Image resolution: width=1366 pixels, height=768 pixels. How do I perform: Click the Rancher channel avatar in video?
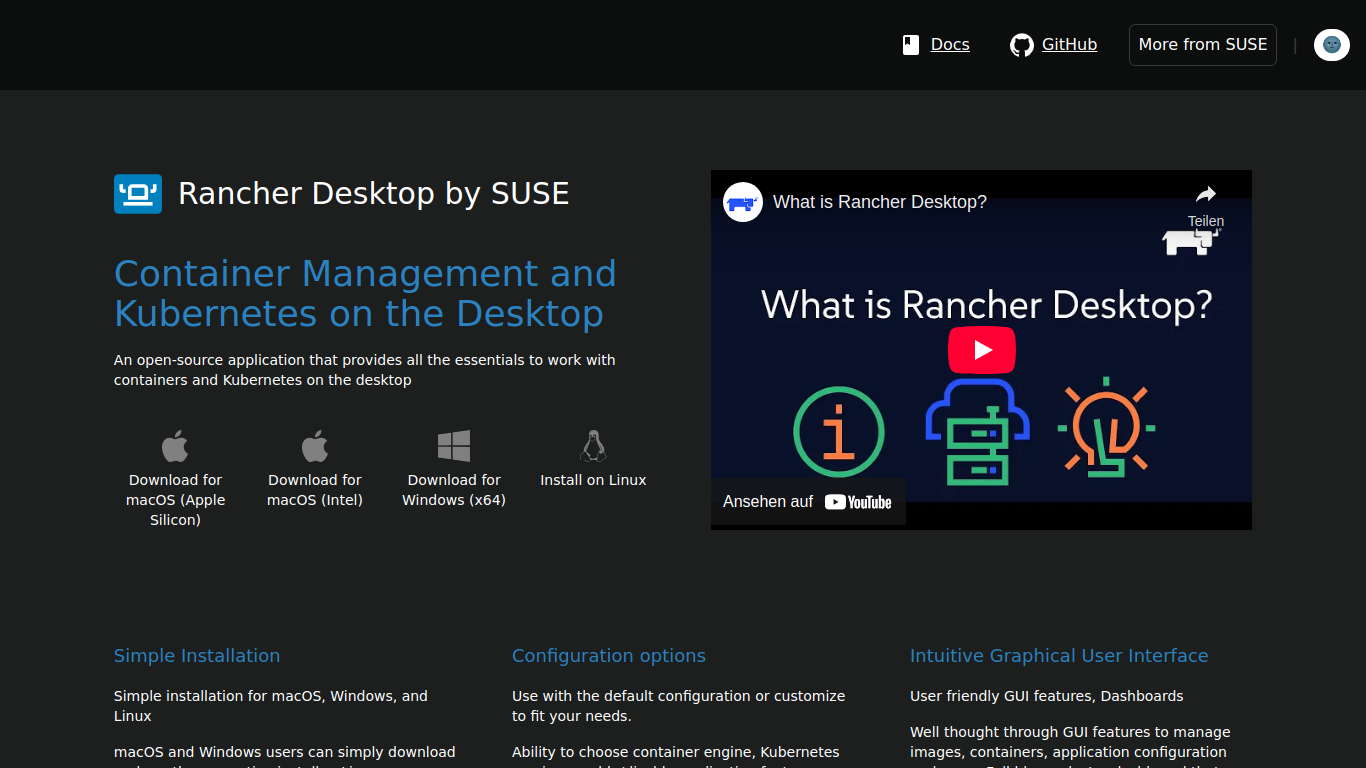coord(743,202)
